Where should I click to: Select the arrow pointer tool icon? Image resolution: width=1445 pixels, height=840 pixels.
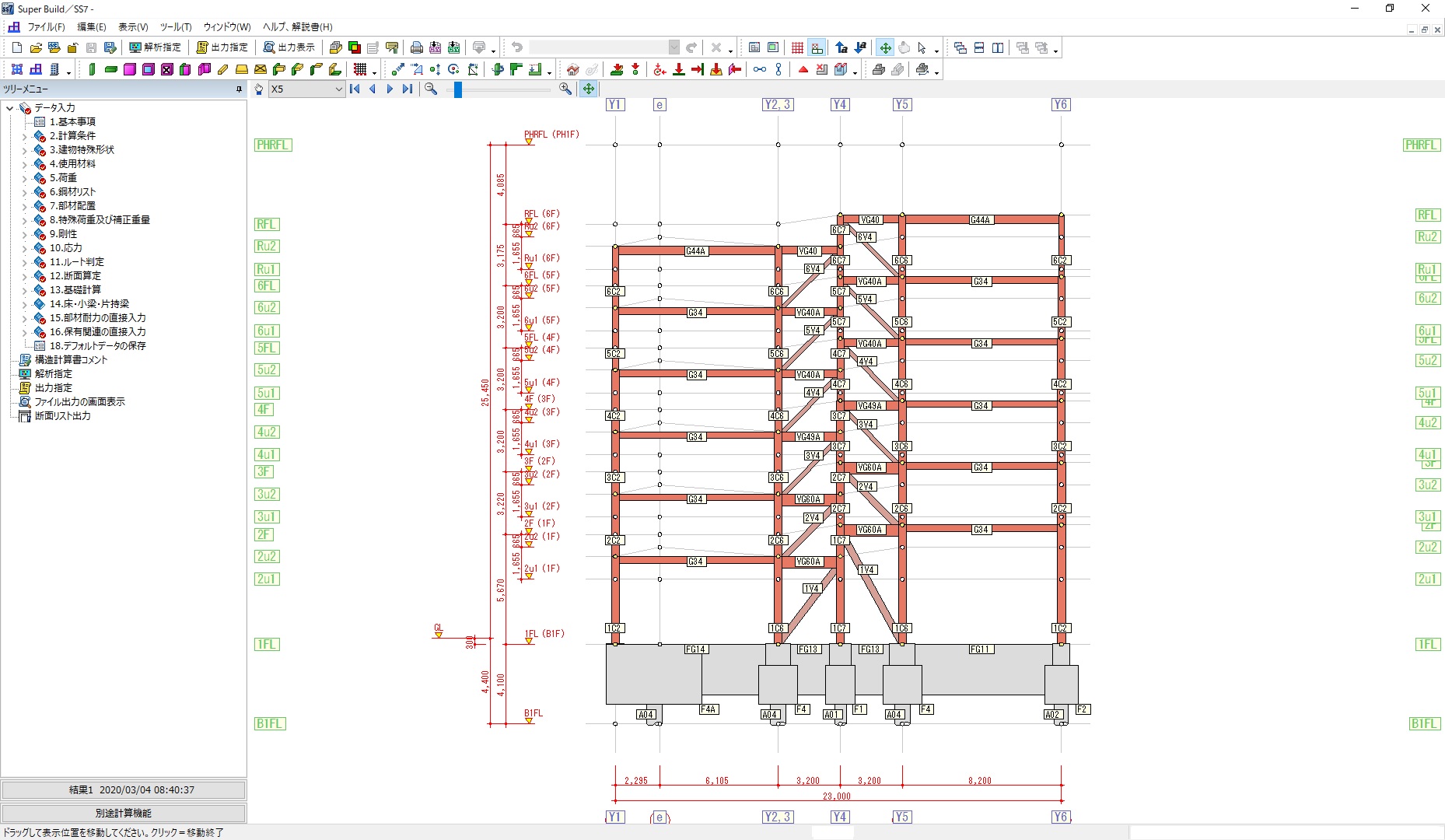click(922, 48)
